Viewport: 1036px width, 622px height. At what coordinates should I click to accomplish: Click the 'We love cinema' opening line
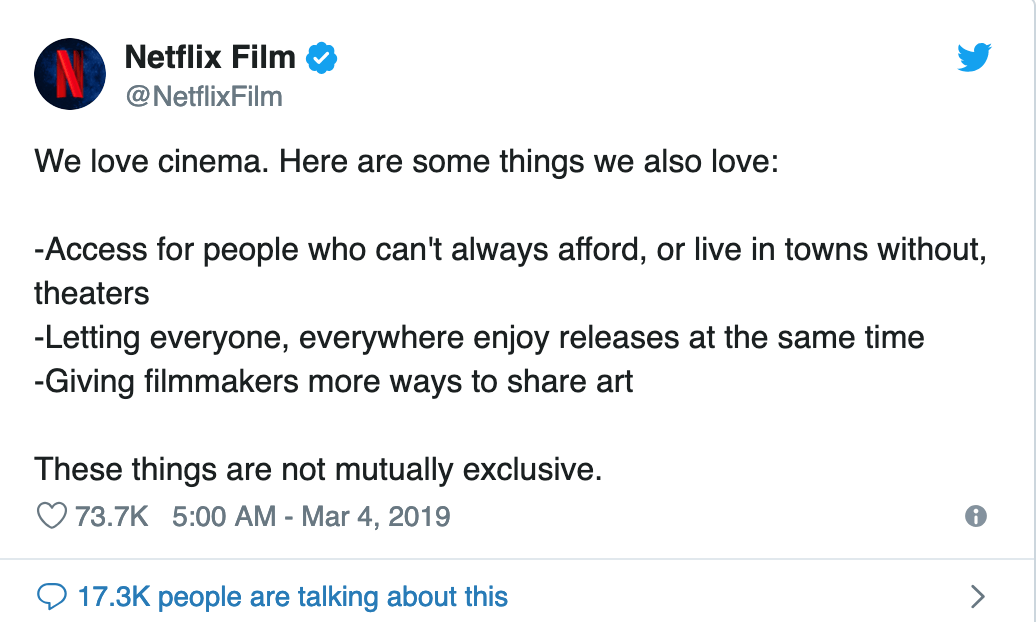tap(406, 161)
